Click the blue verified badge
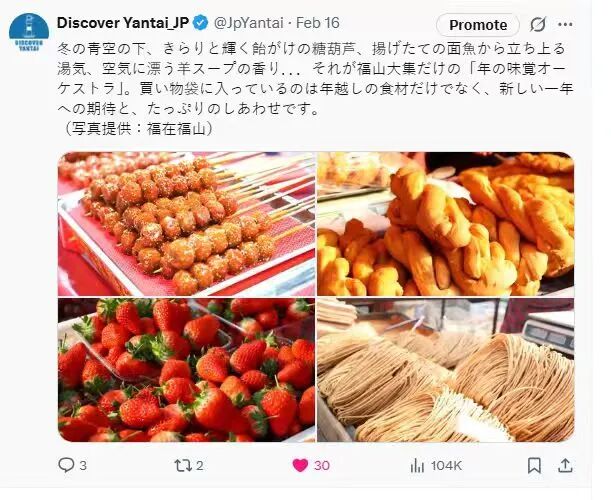611x500 pixels. pos(201,23)
